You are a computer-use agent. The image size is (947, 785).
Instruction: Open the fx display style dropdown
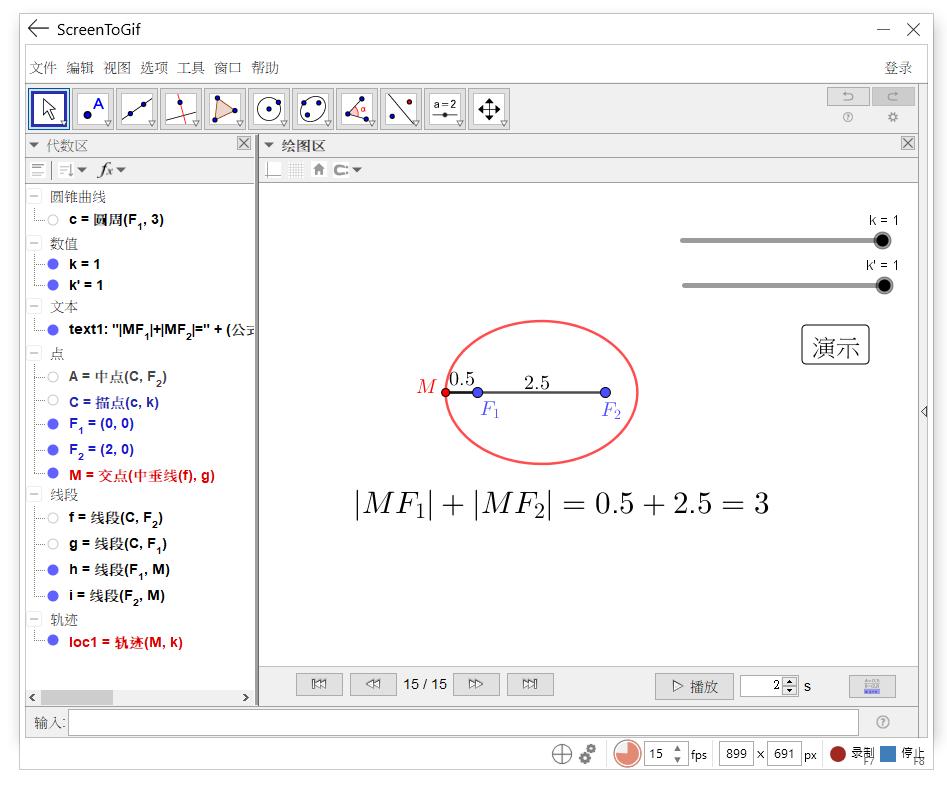pyautogui.click(x=111, y=170)
